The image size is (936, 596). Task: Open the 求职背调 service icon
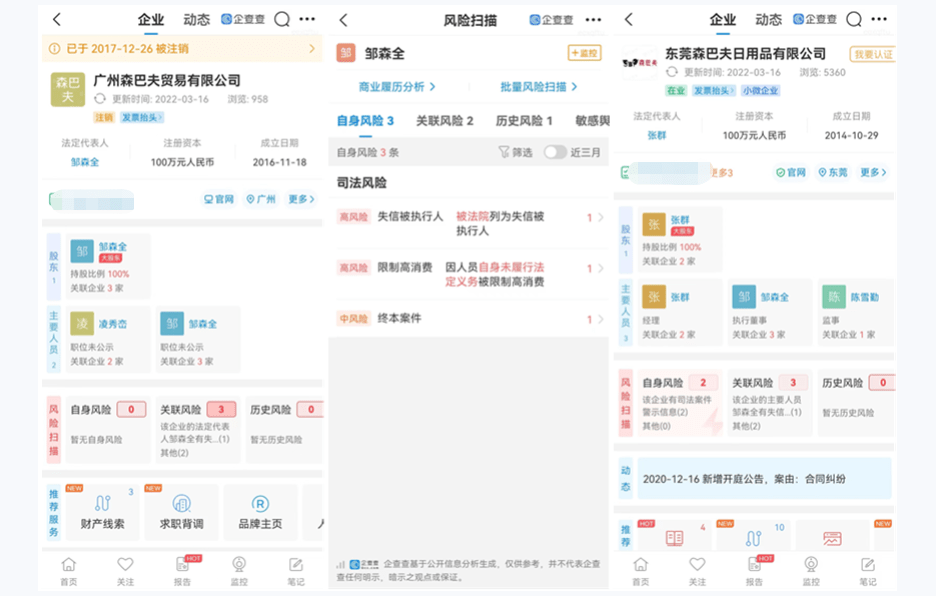click(181, 512)
